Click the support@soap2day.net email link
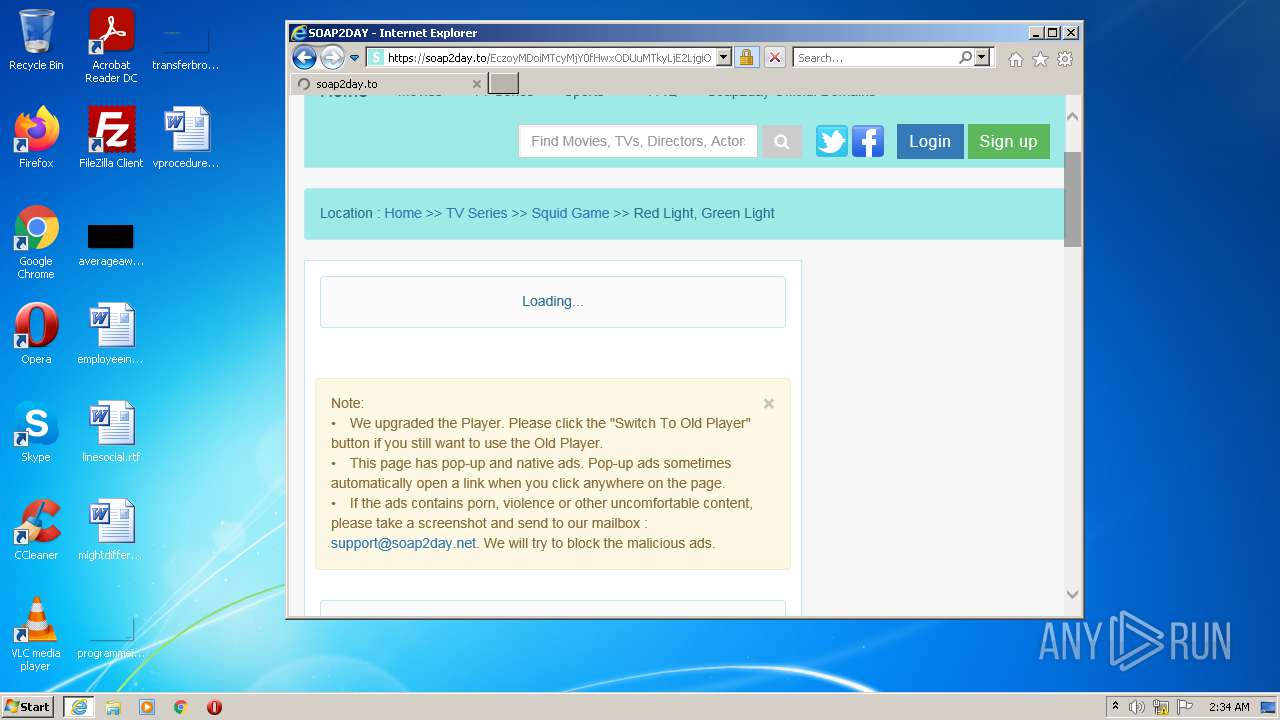This screenshot has height=720, width=1280. pyautogui.click(x=403, y=543)
